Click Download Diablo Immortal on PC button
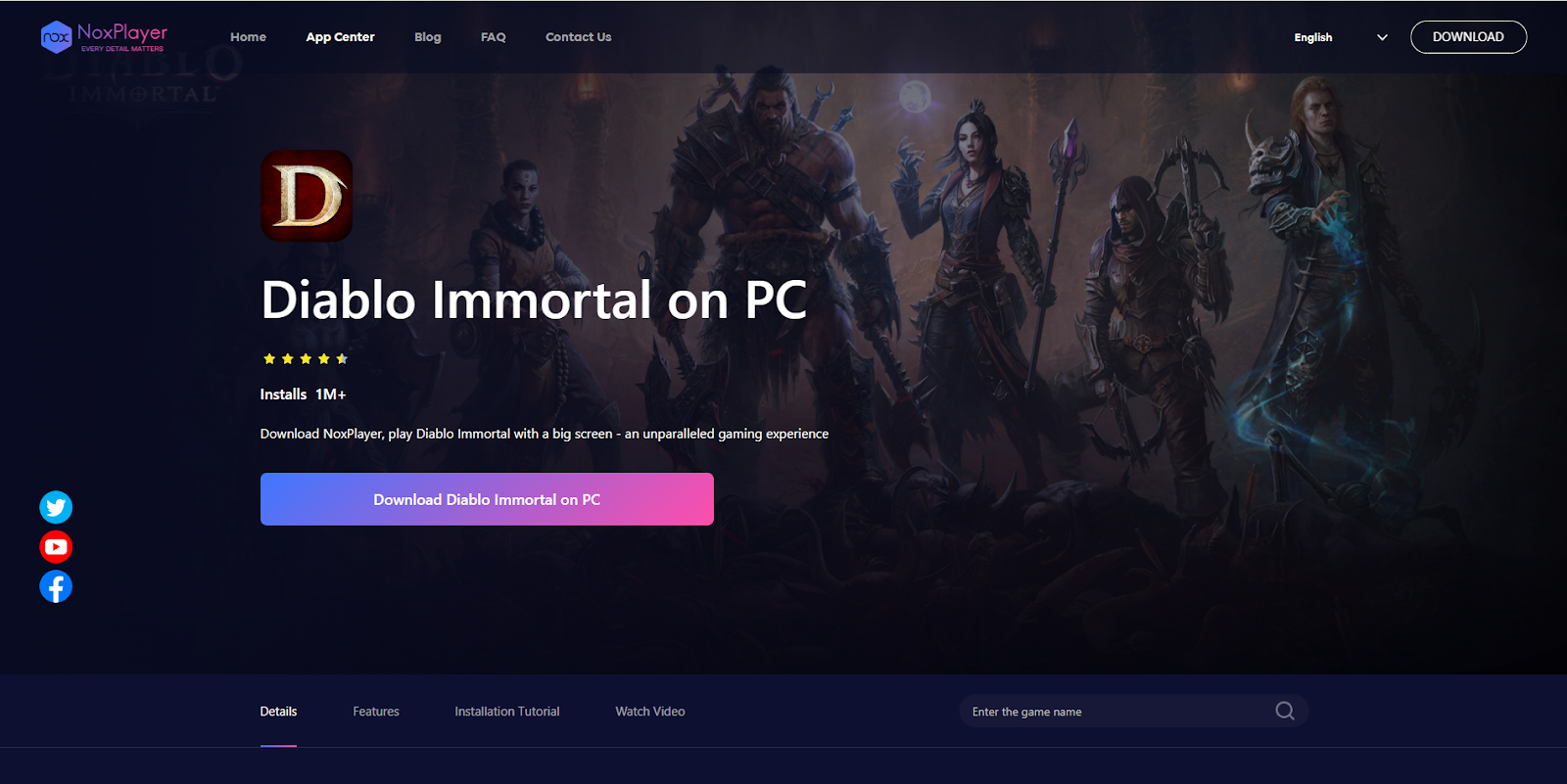 pyautogui.click(x=487, y=499)
